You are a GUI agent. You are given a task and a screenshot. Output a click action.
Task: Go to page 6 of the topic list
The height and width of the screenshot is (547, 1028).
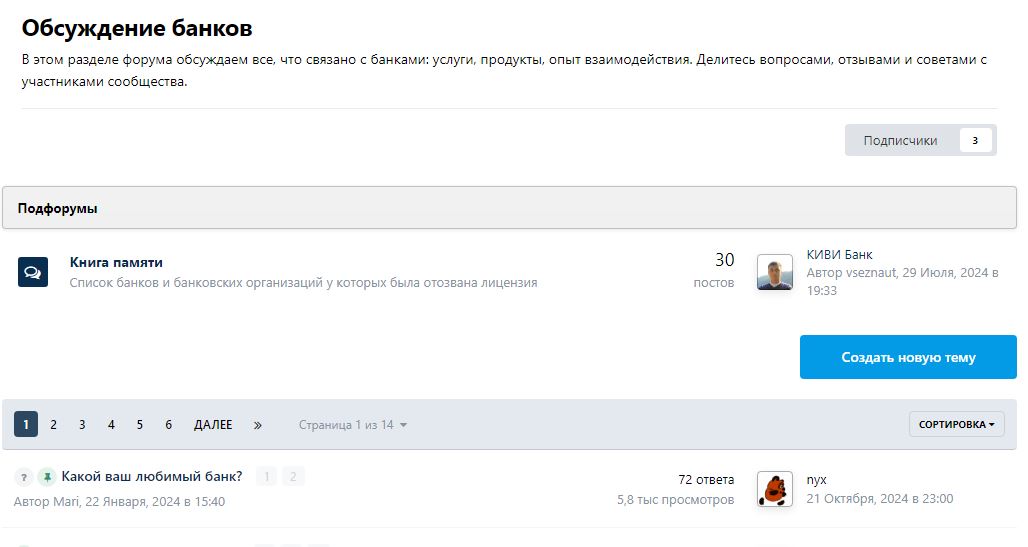(x=168, y=425)
